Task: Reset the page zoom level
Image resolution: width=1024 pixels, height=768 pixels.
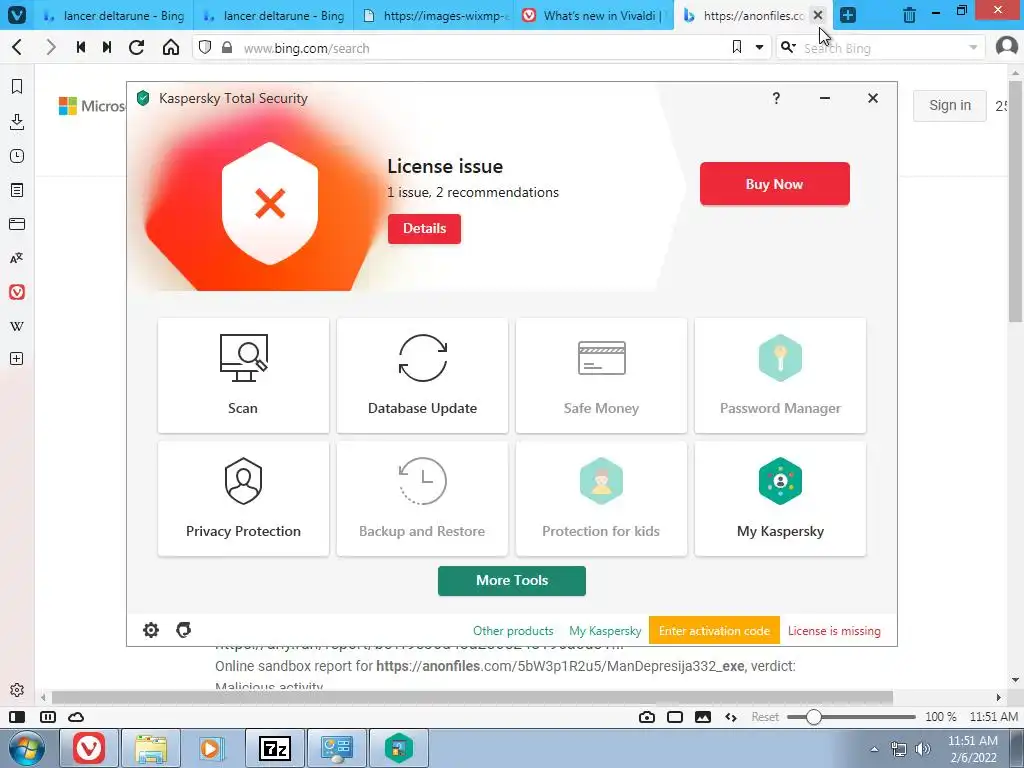Action: coord(765,717)
